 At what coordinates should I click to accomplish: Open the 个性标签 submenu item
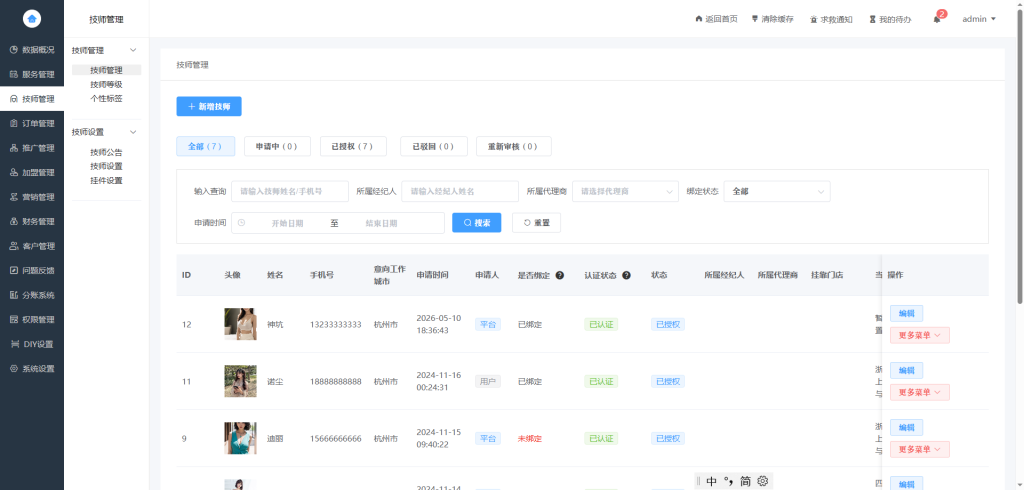point(106,99)
